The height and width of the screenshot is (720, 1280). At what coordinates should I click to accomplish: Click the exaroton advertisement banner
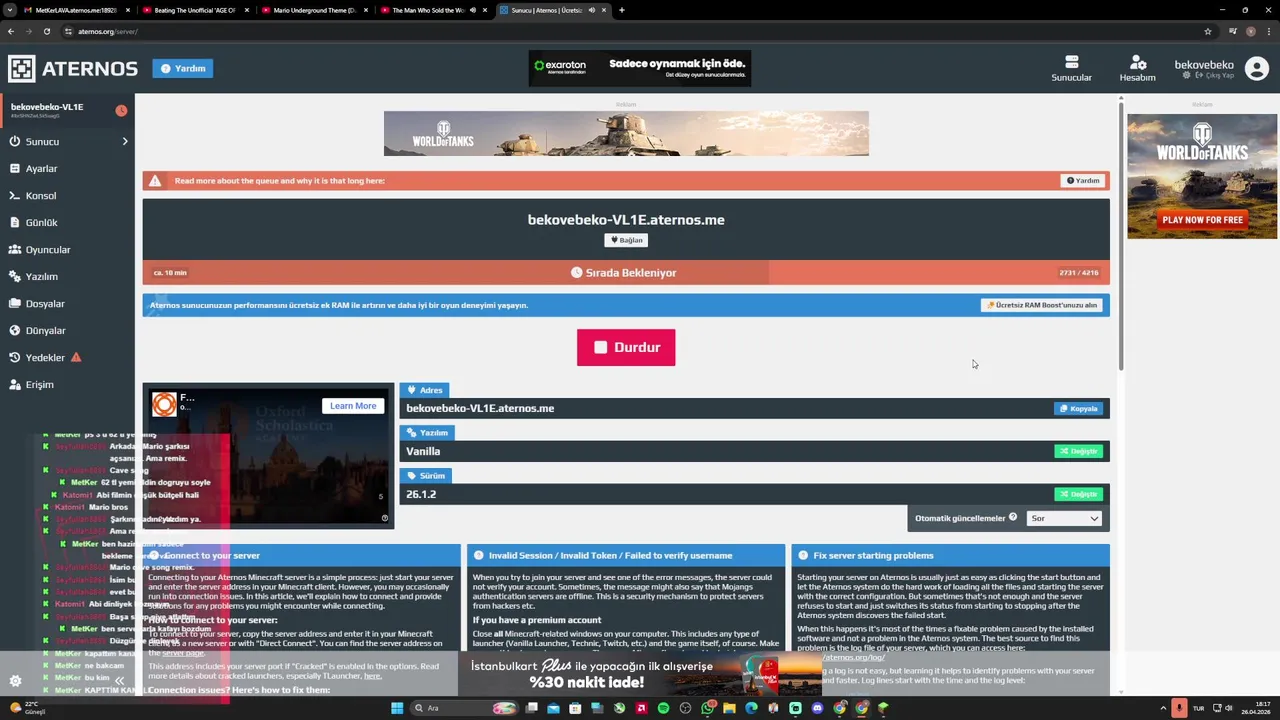click(640, 68)
